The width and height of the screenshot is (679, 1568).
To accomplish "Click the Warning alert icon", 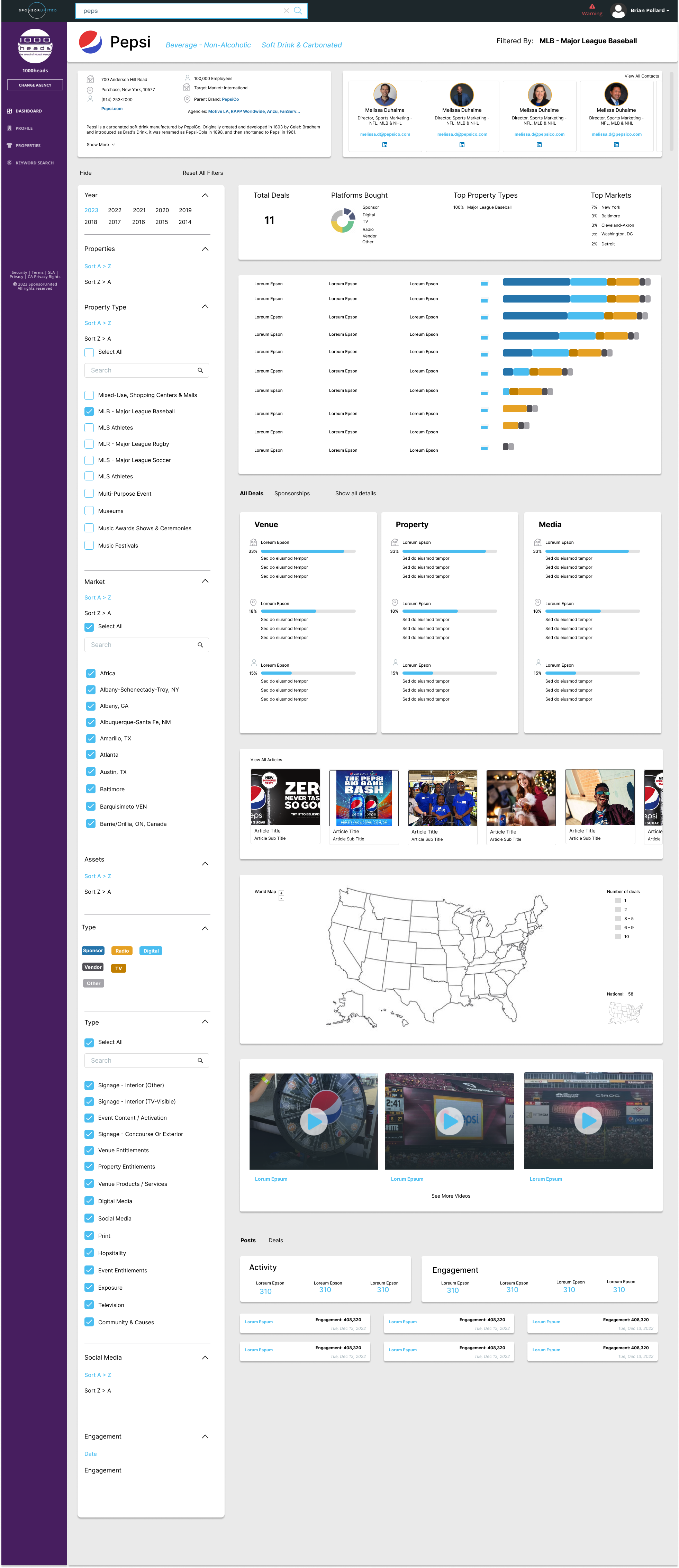I will 592,7.
